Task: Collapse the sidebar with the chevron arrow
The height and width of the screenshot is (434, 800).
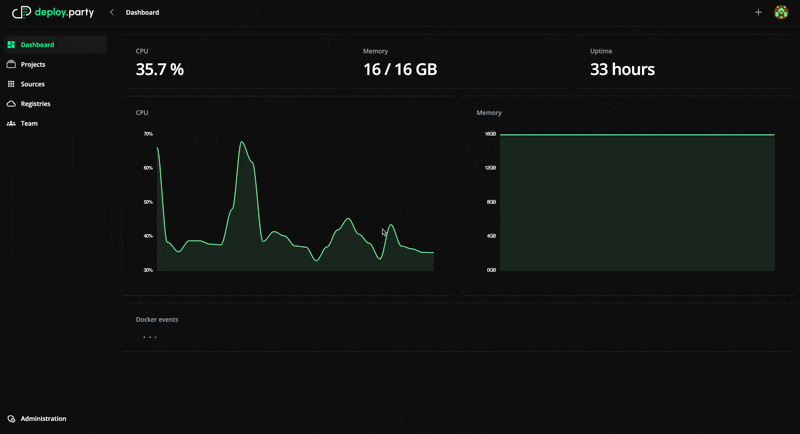Action: tap(111, 13)
